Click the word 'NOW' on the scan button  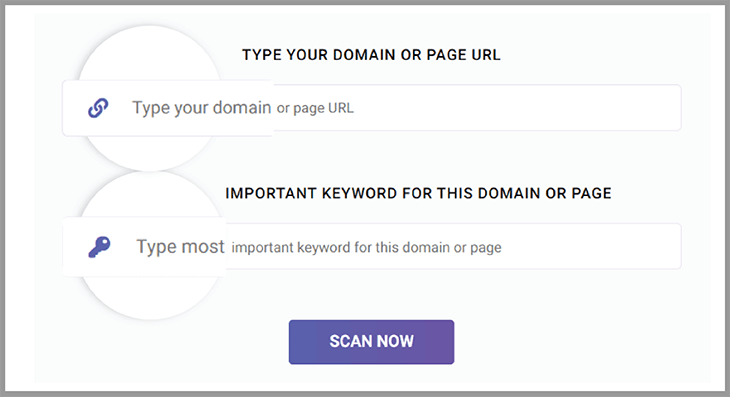point(395,342)
